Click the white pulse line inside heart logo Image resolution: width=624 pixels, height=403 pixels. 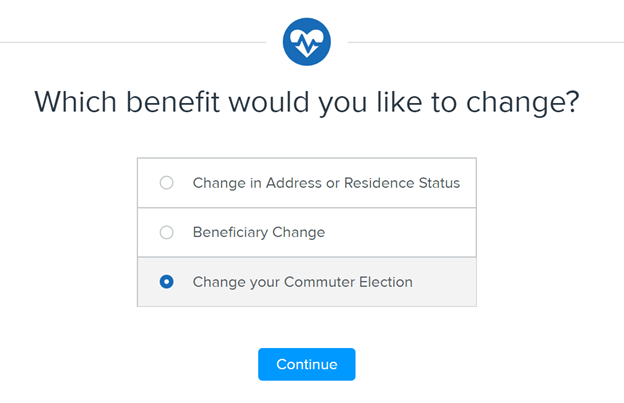pyautogui.click(x=306, y=43)
